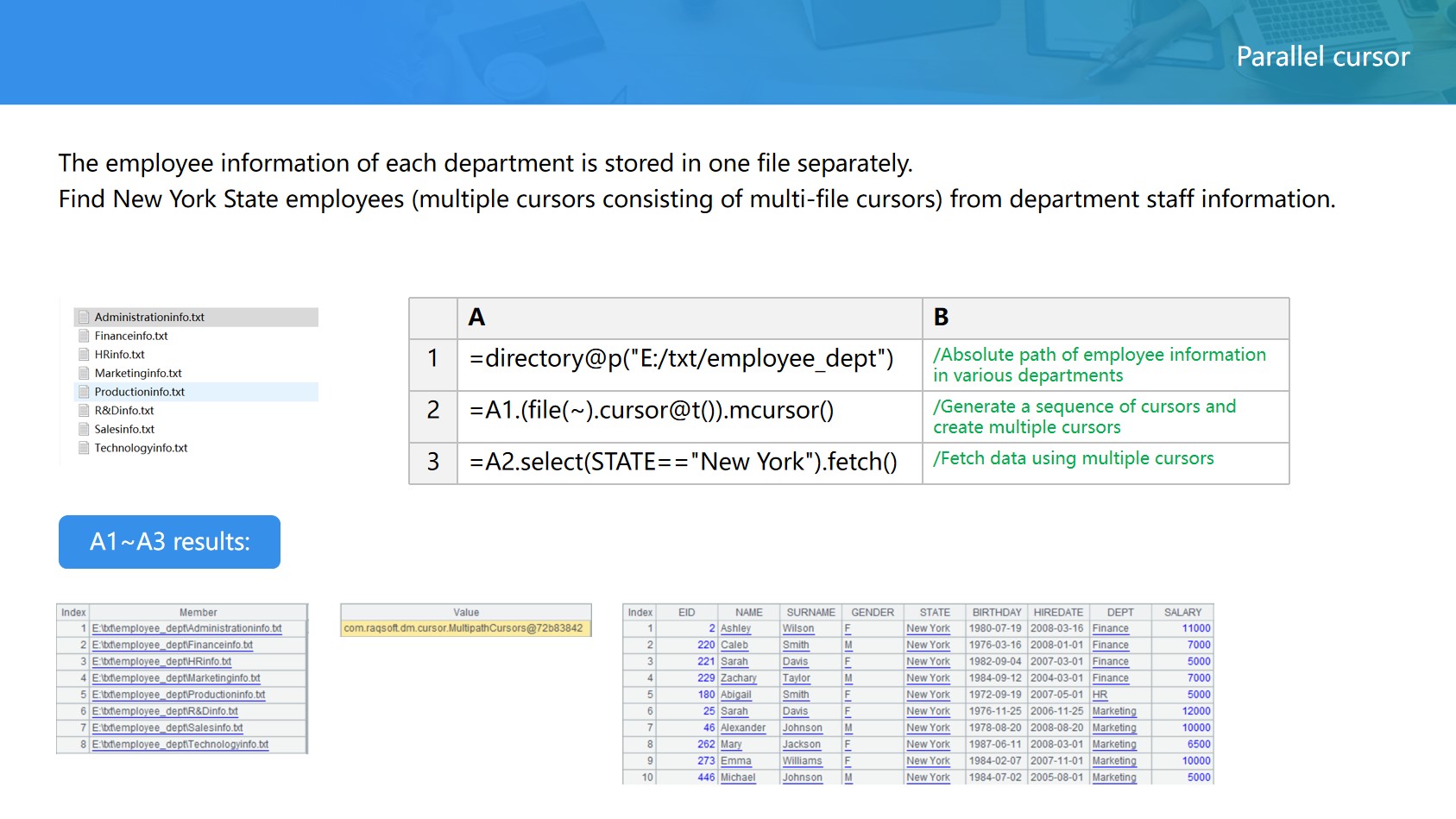Click the Productioninfo.txt file icon
The image size is (1456, 819).
coord(84,392)
